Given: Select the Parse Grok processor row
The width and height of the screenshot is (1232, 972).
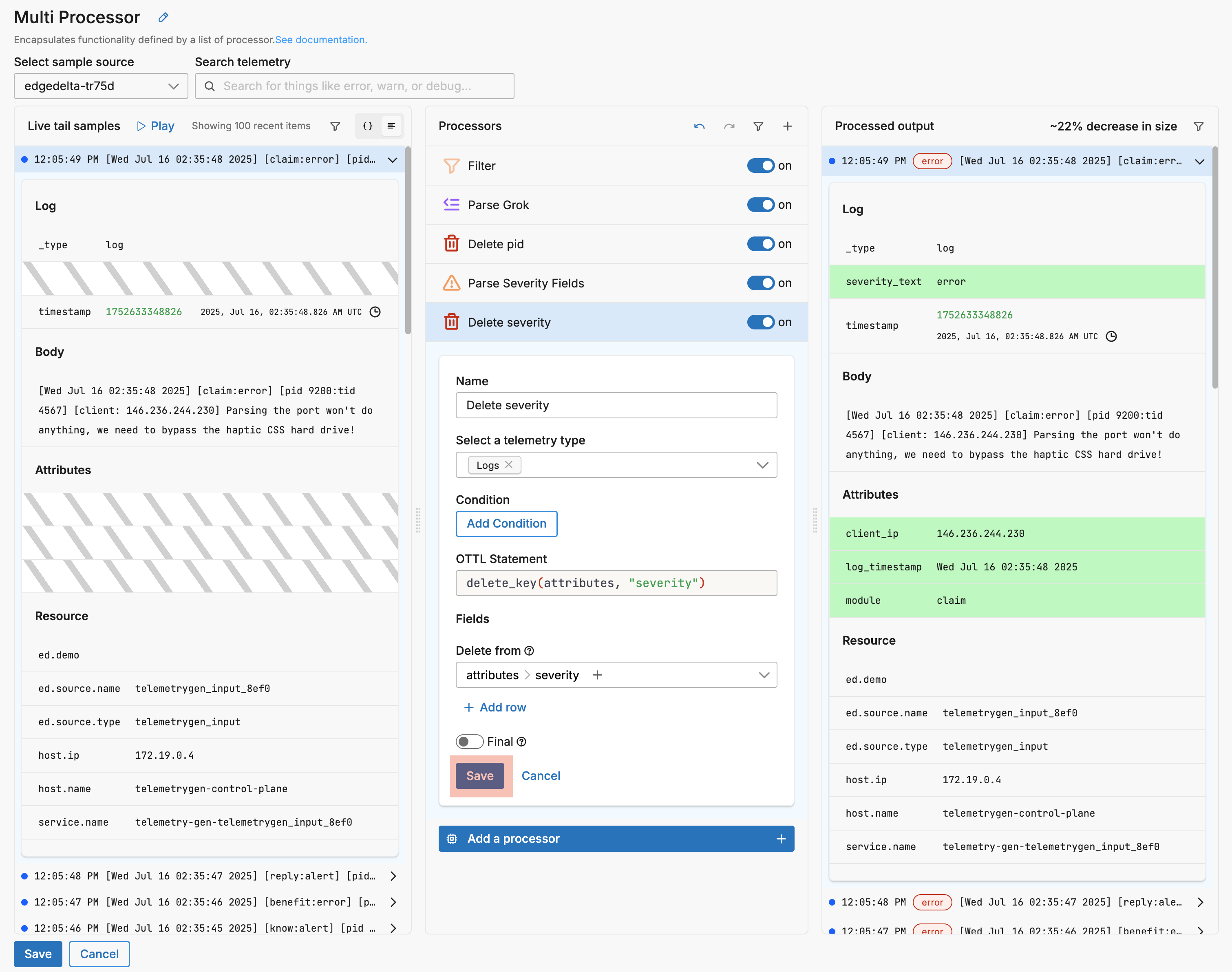Looking at the screenshot, I should (616, 205).
